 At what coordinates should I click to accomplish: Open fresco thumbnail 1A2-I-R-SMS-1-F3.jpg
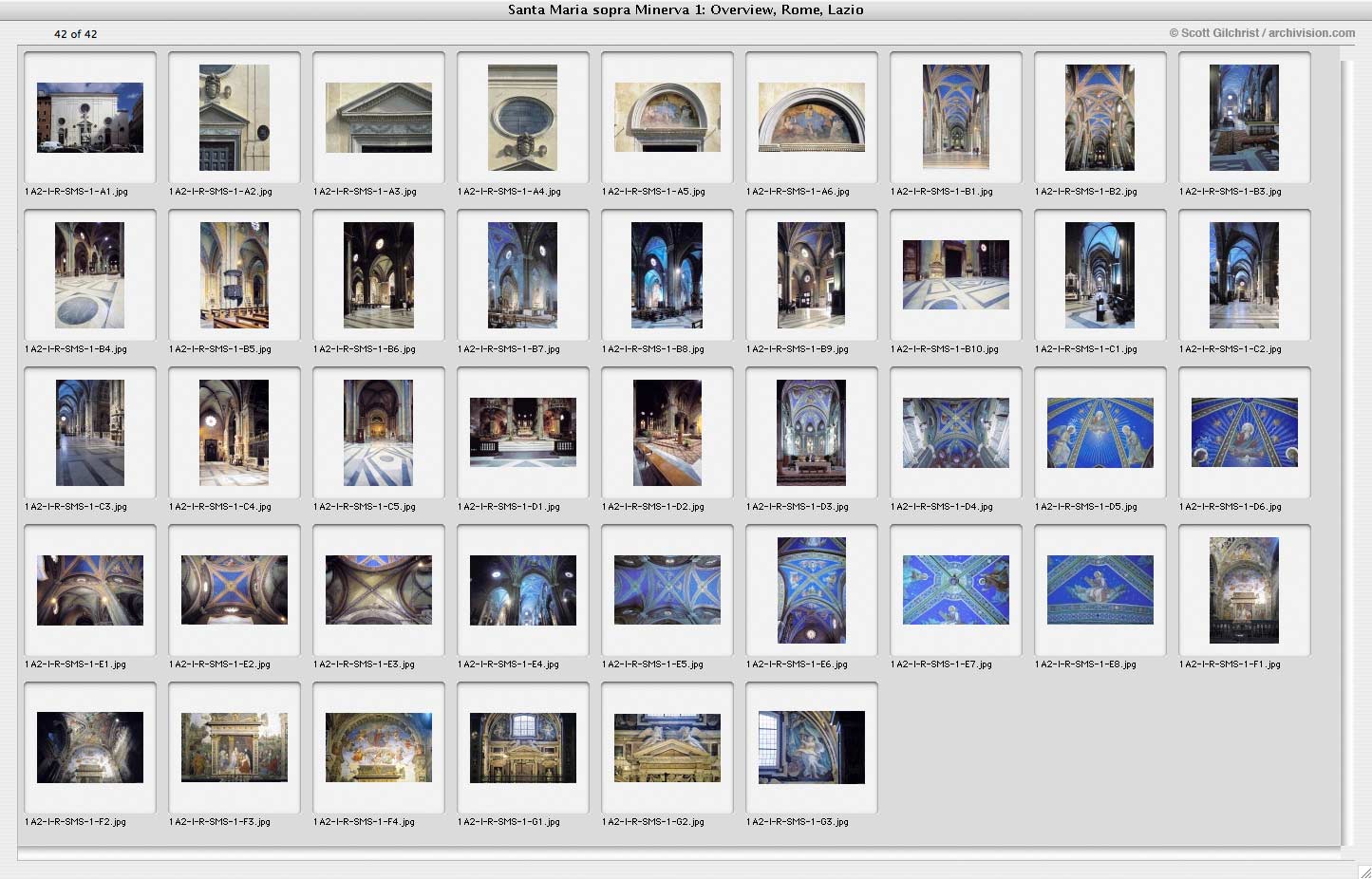235,748
